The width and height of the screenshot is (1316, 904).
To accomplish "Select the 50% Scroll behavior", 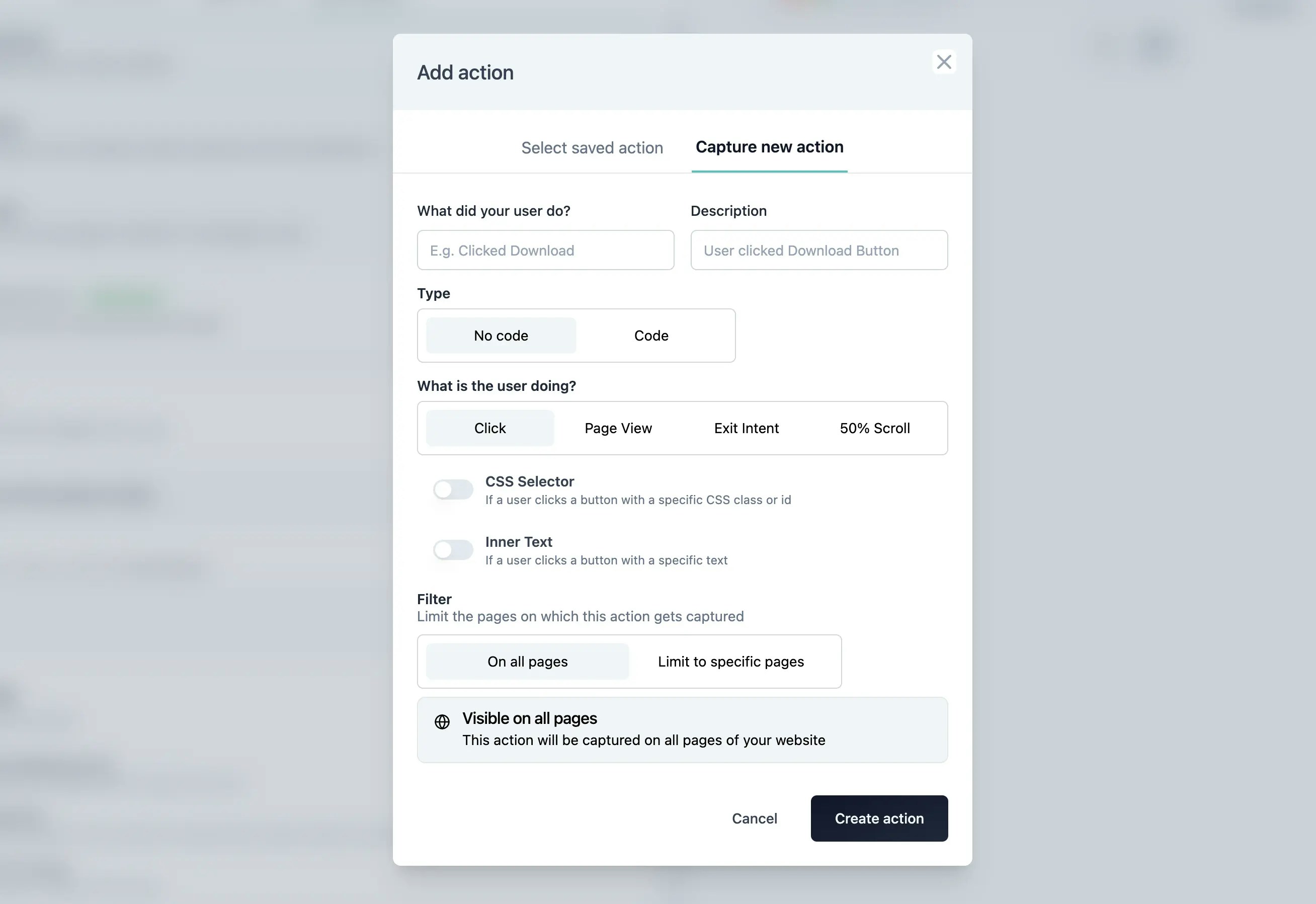I will click(874, 428).
